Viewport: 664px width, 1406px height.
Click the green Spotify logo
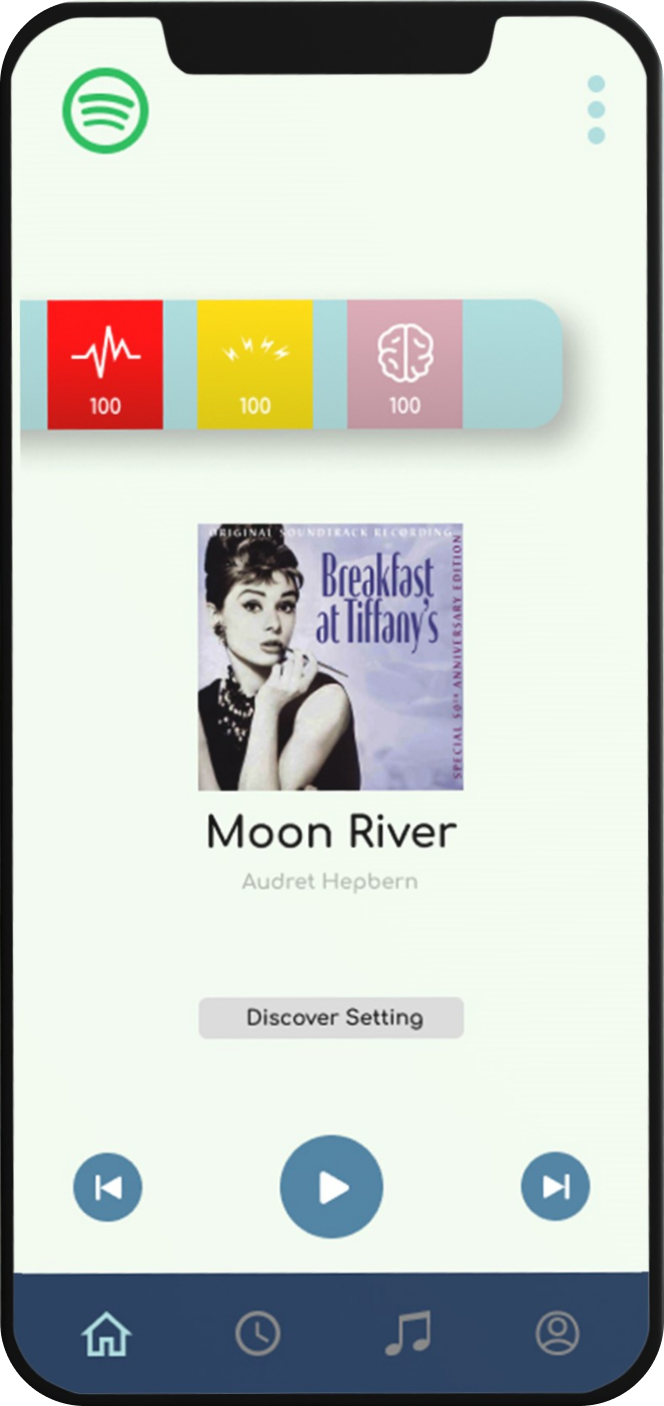105,110
